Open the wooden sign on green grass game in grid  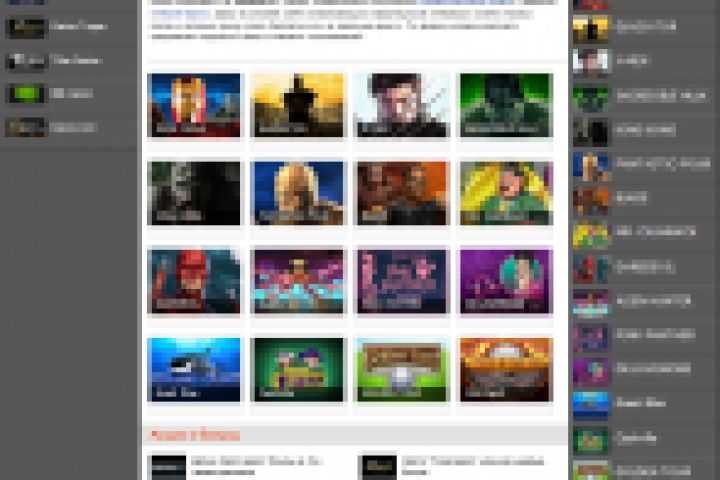[402, 370]
